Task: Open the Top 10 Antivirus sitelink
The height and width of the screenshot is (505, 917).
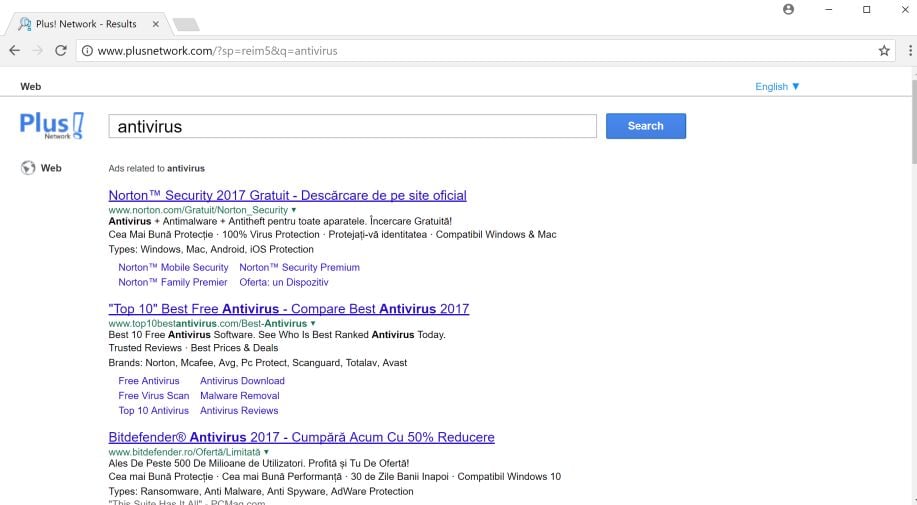Action: (153, 411)
